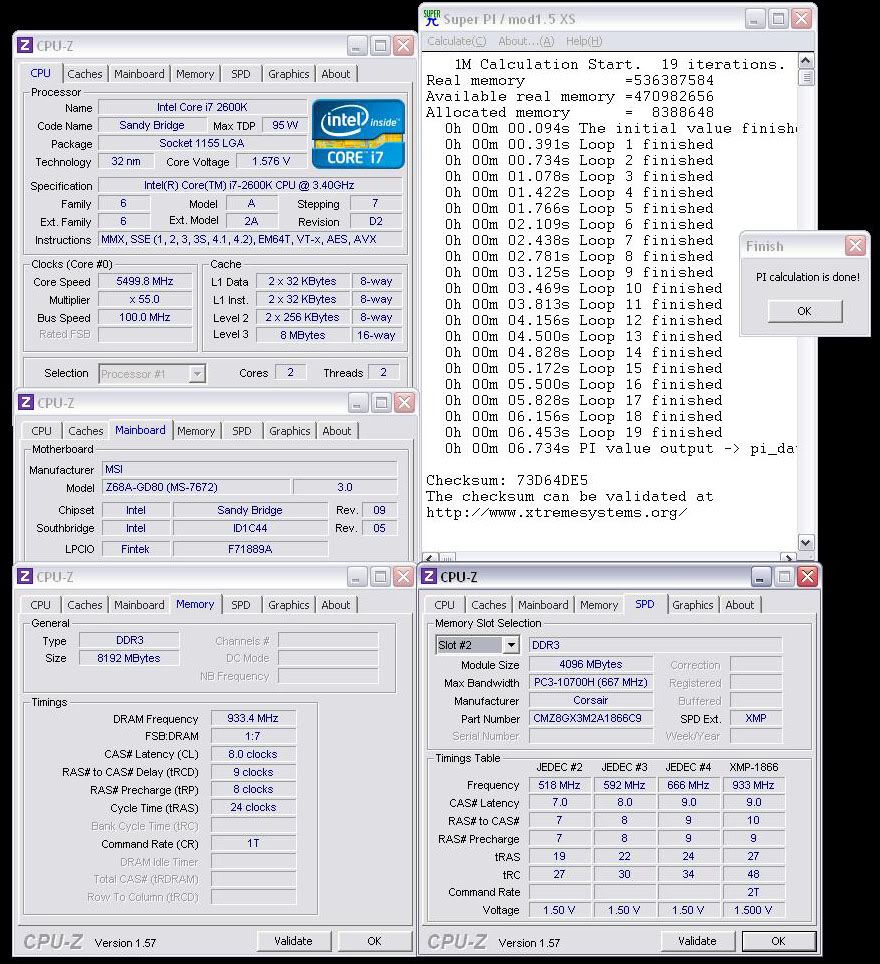Click the Z icon on the SPD CPU-Z window
The width and height of the screenshot is (880, 964).
(428, 576)
